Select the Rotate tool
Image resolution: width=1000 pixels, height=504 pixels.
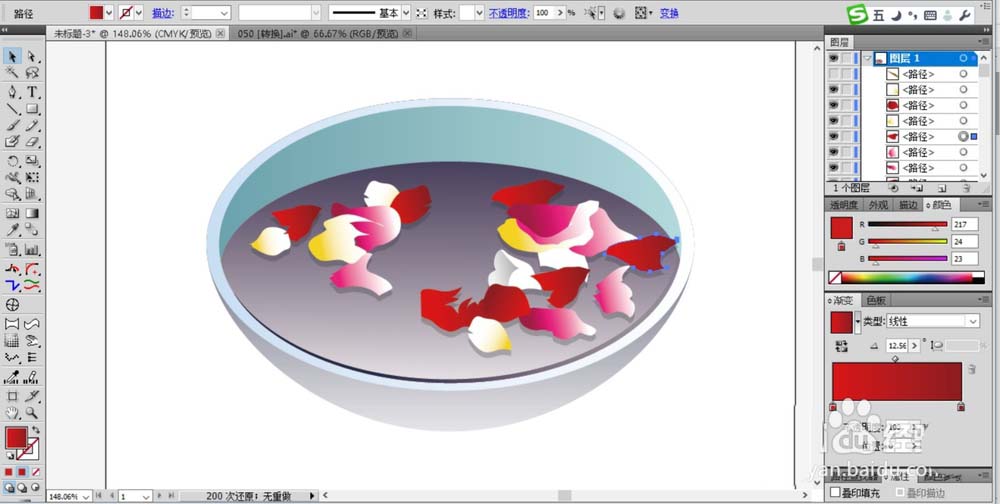[12, 161]
